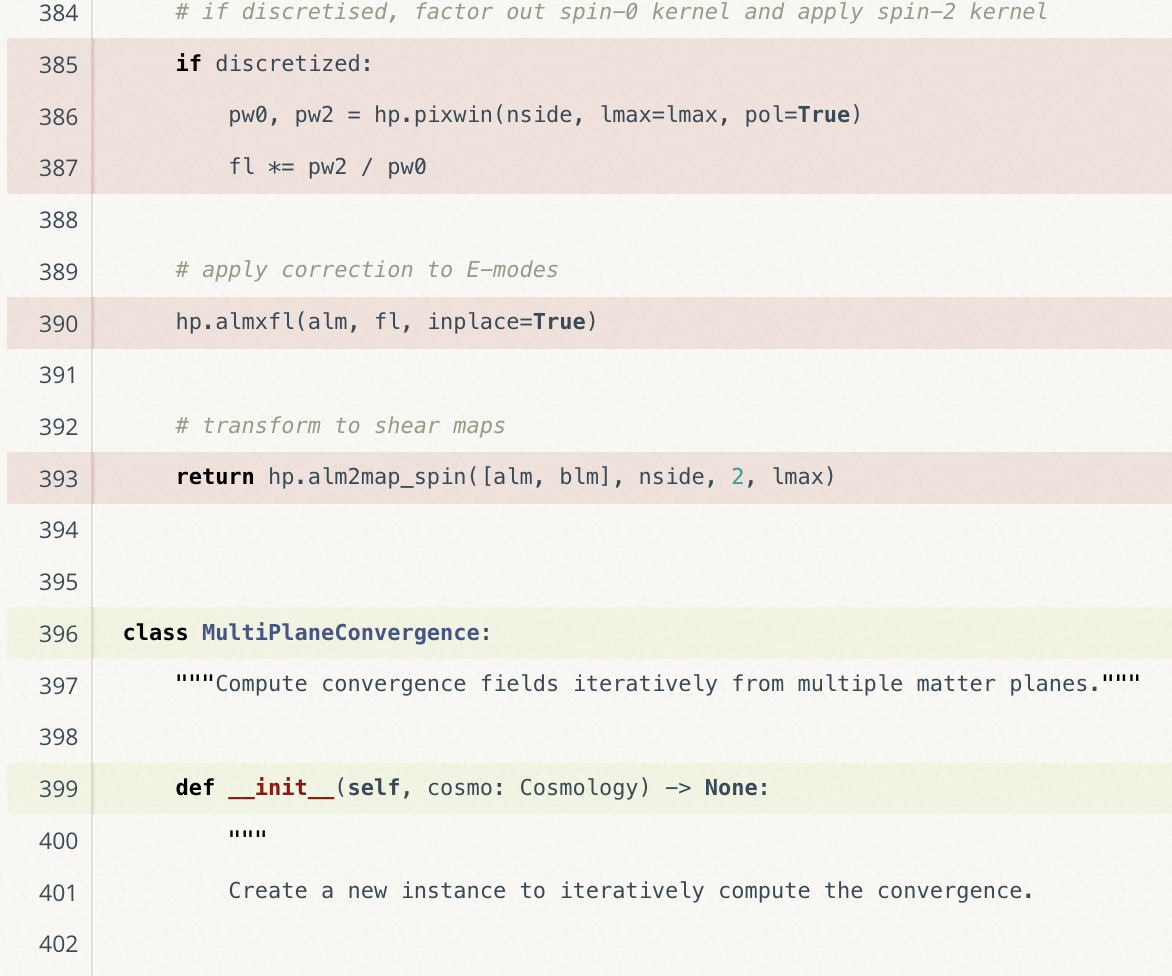1172x976 pixels.
Task: Click the Cosmology type annotation
Action: tap(578, 788)
